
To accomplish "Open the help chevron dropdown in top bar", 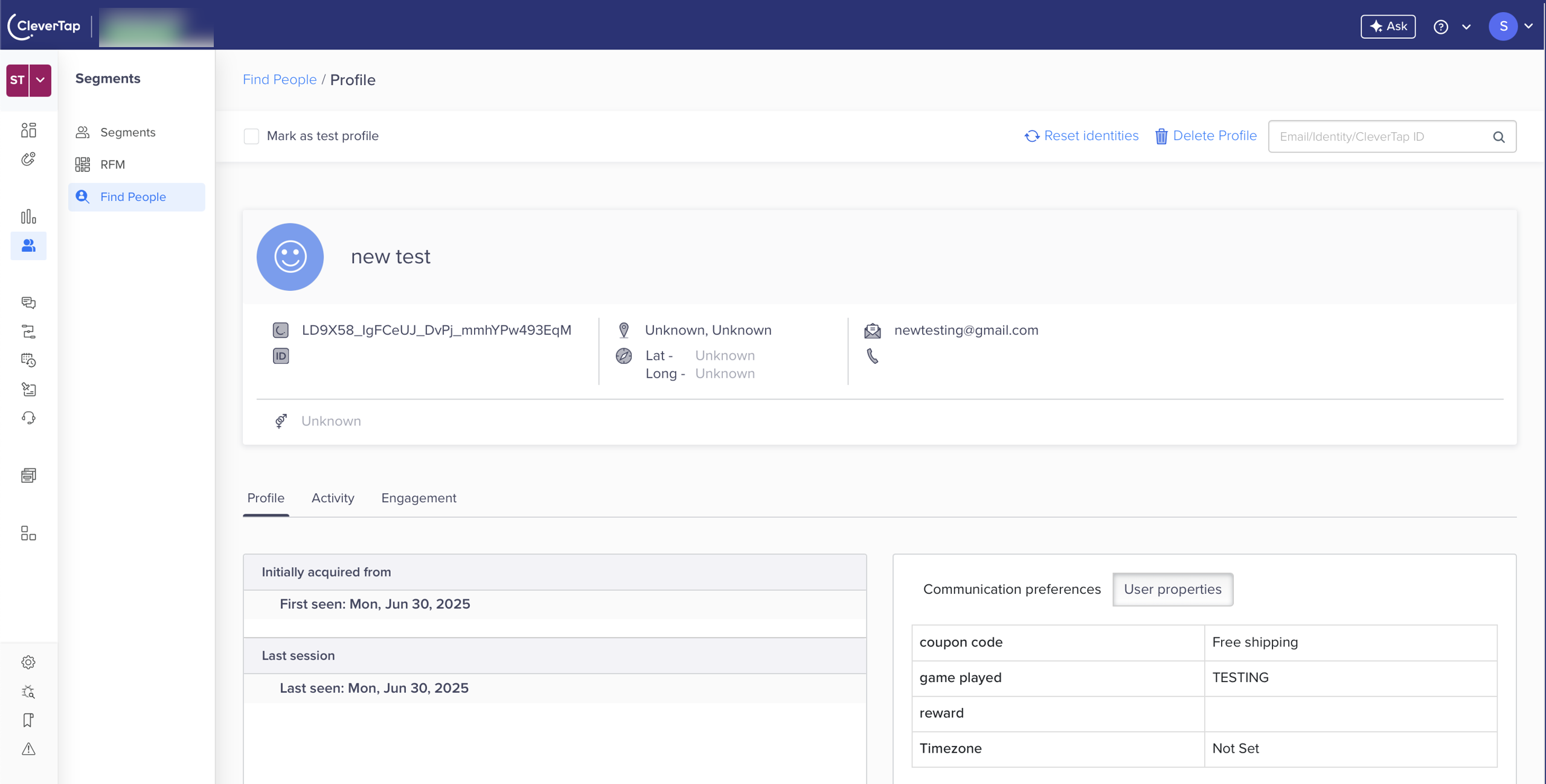I will (x=1466, y=26).
